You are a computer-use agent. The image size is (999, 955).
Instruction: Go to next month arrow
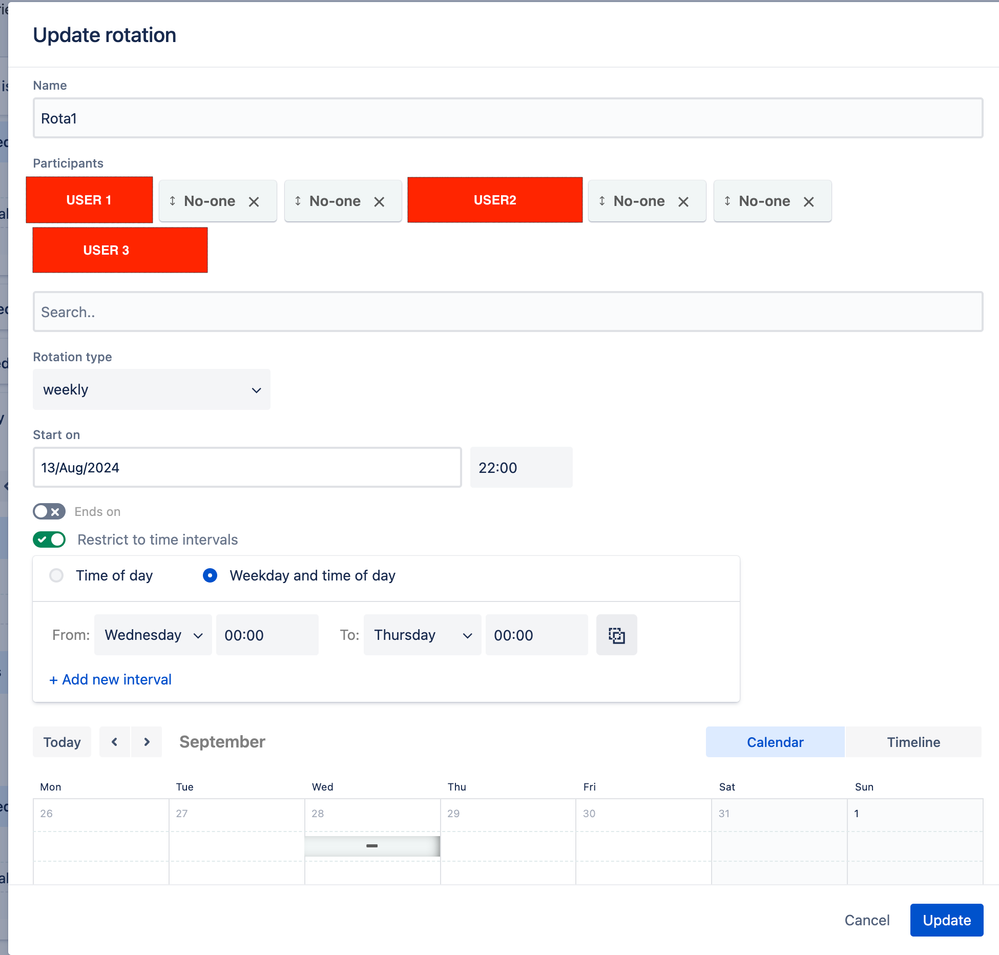[x=147, y=742]
